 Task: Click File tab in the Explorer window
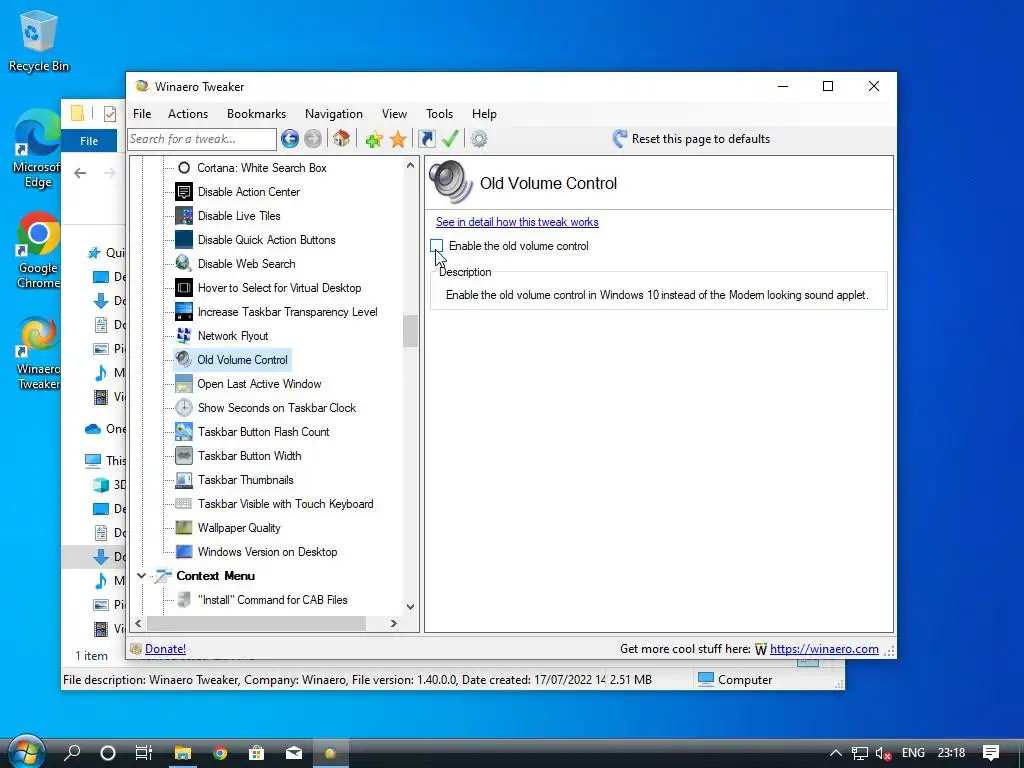(x=89, y=140)
